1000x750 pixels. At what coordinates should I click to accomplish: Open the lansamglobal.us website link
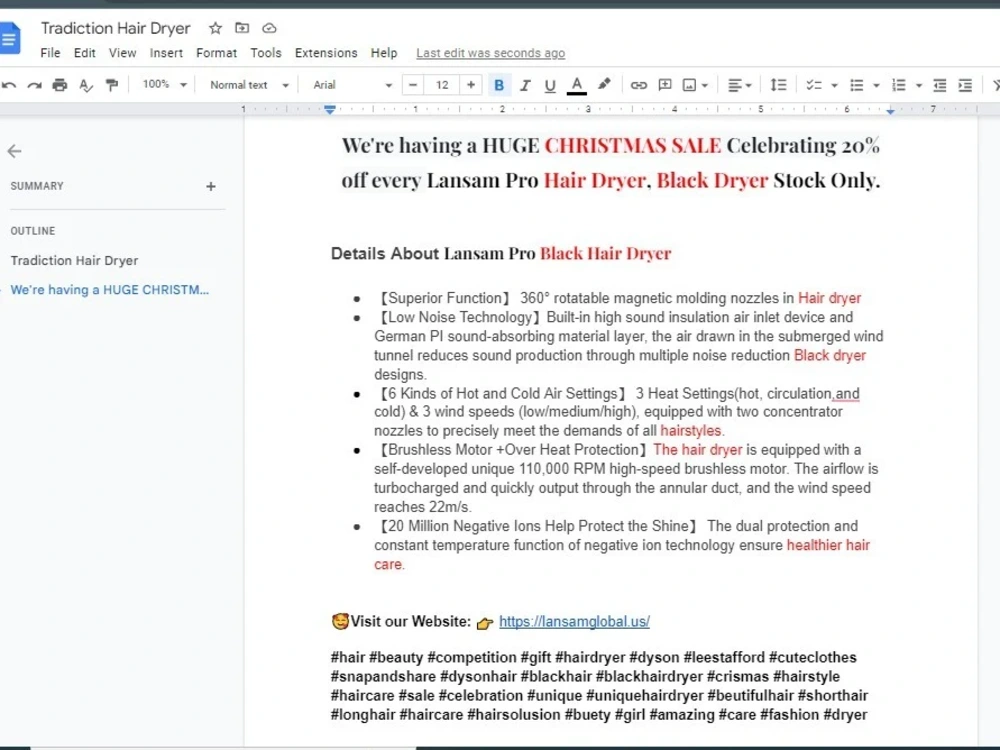574,621
